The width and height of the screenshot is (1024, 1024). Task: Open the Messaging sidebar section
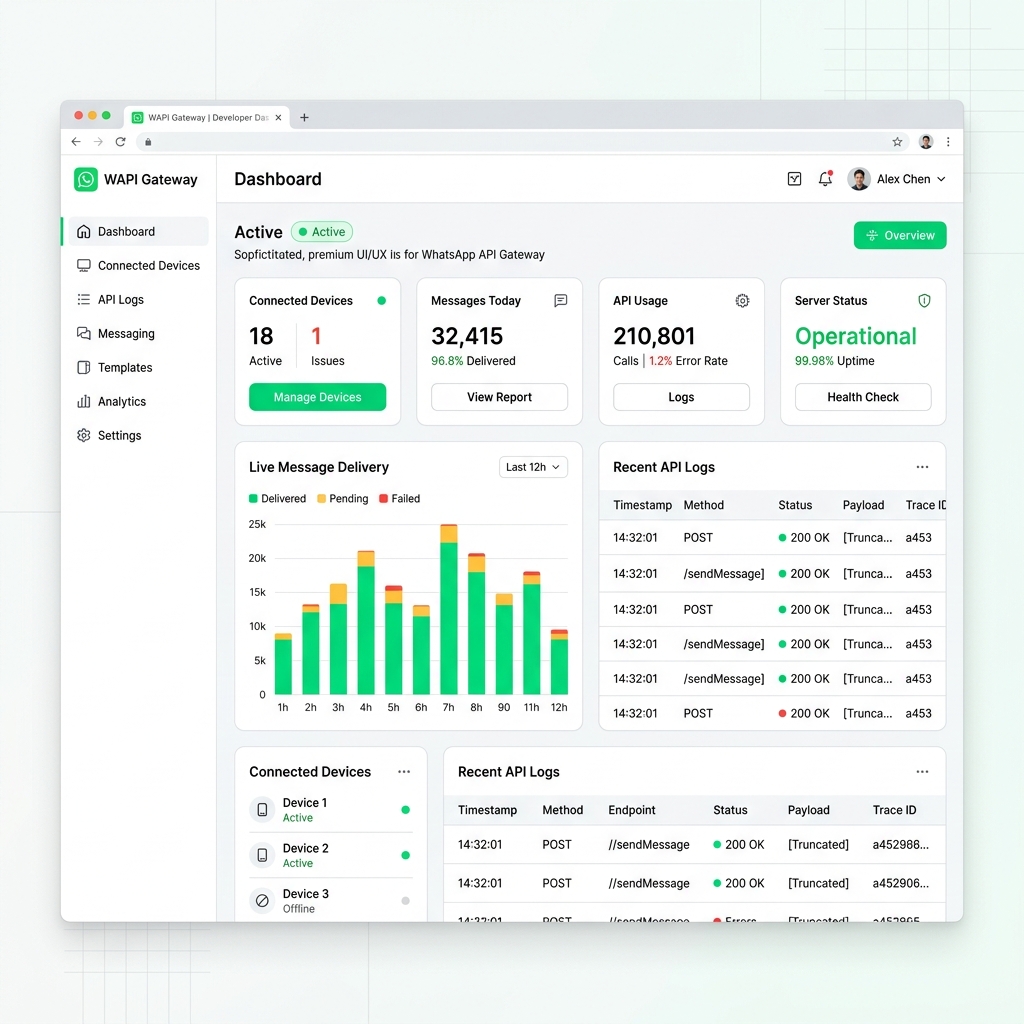138,333
